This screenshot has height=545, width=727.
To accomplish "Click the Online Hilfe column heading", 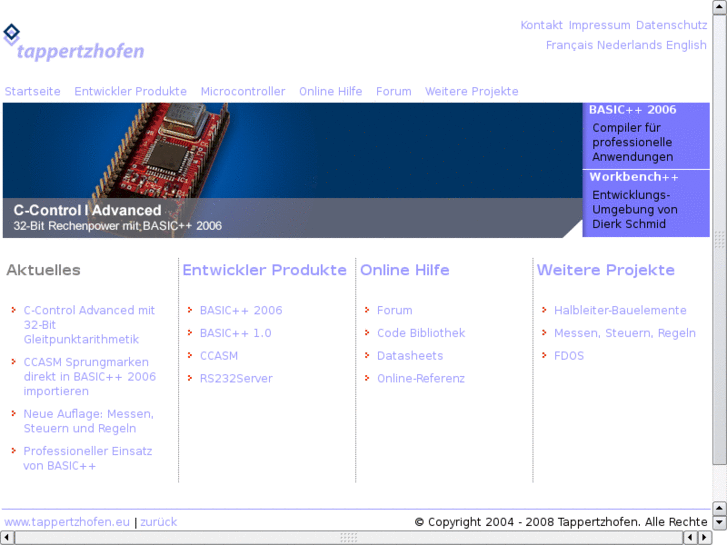I will [x=404, y=270].
